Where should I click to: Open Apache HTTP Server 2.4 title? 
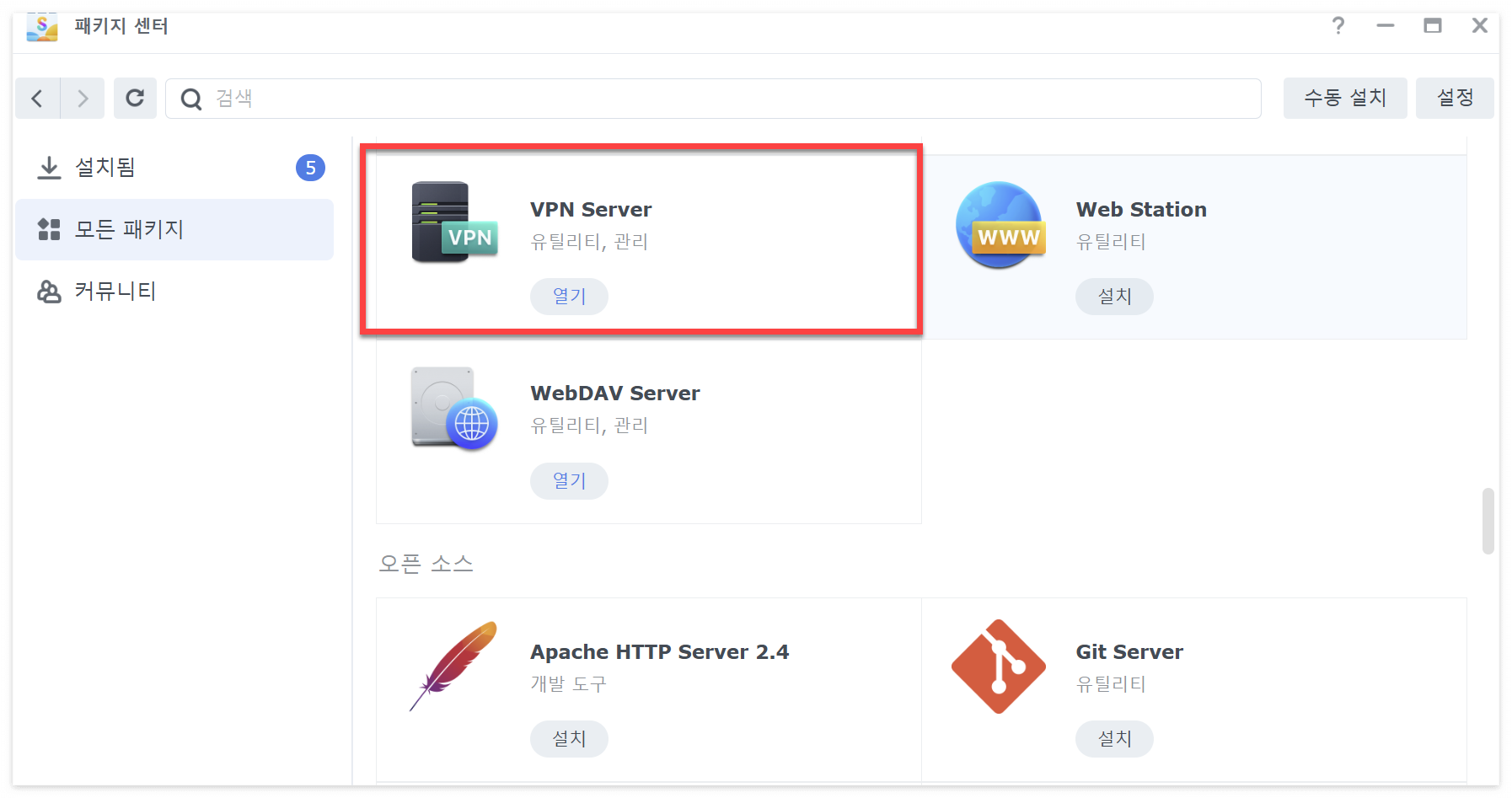point(660,652)
